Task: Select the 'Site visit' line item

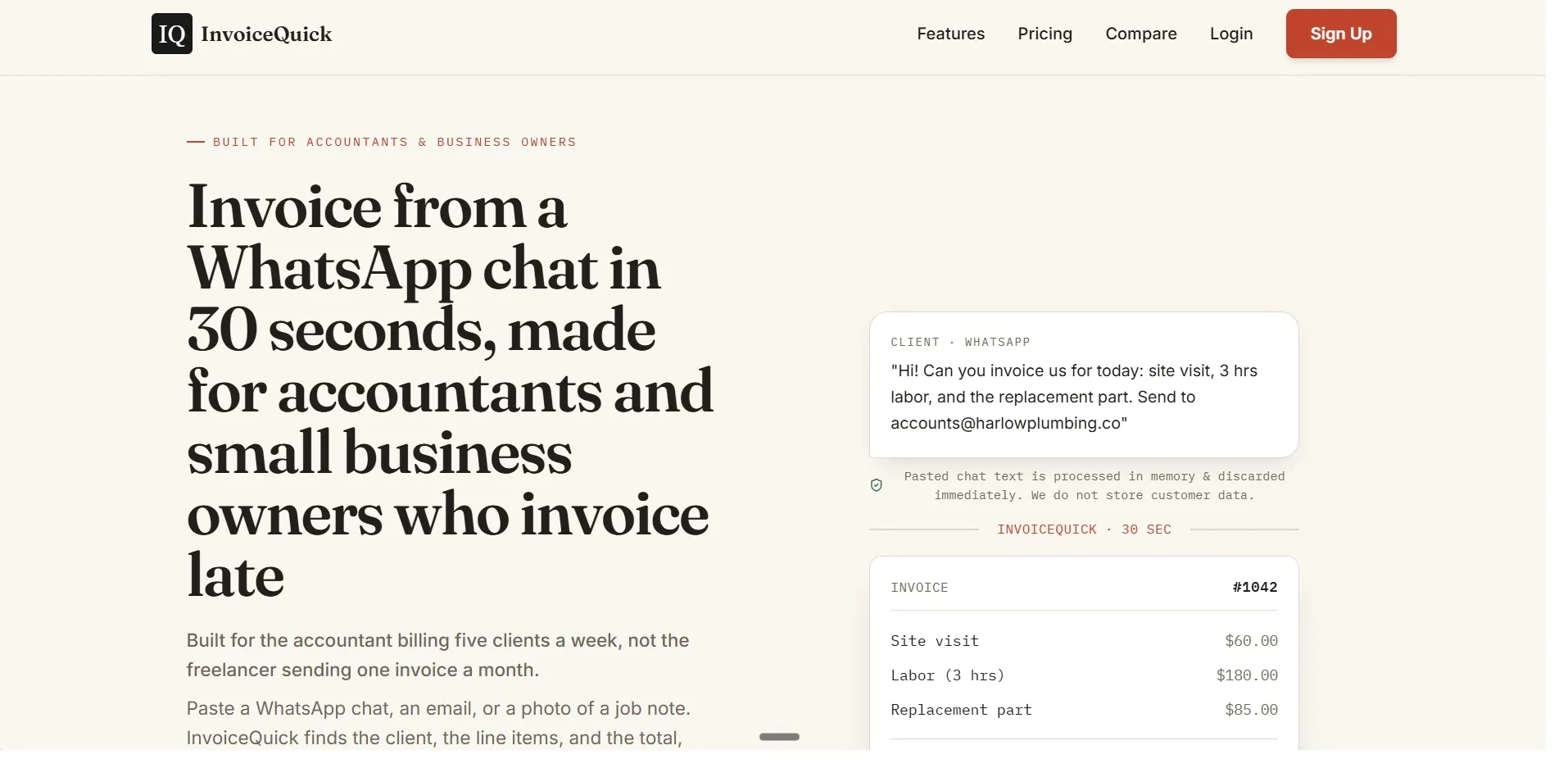Action: point(935,641)
